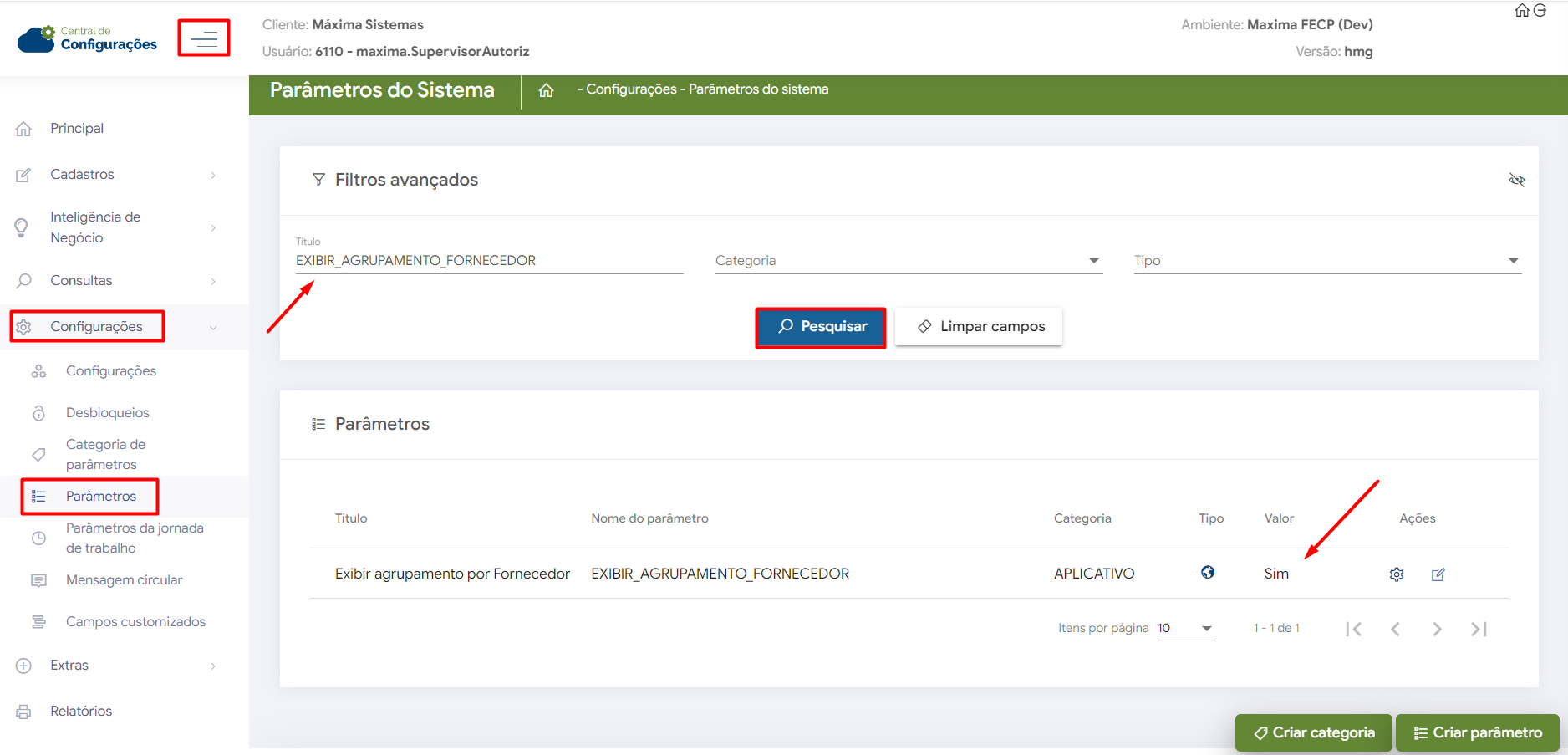This screenshot has width=1568, height=755.
Task: Click the Titulo filter input field
Action: (489, 261)
